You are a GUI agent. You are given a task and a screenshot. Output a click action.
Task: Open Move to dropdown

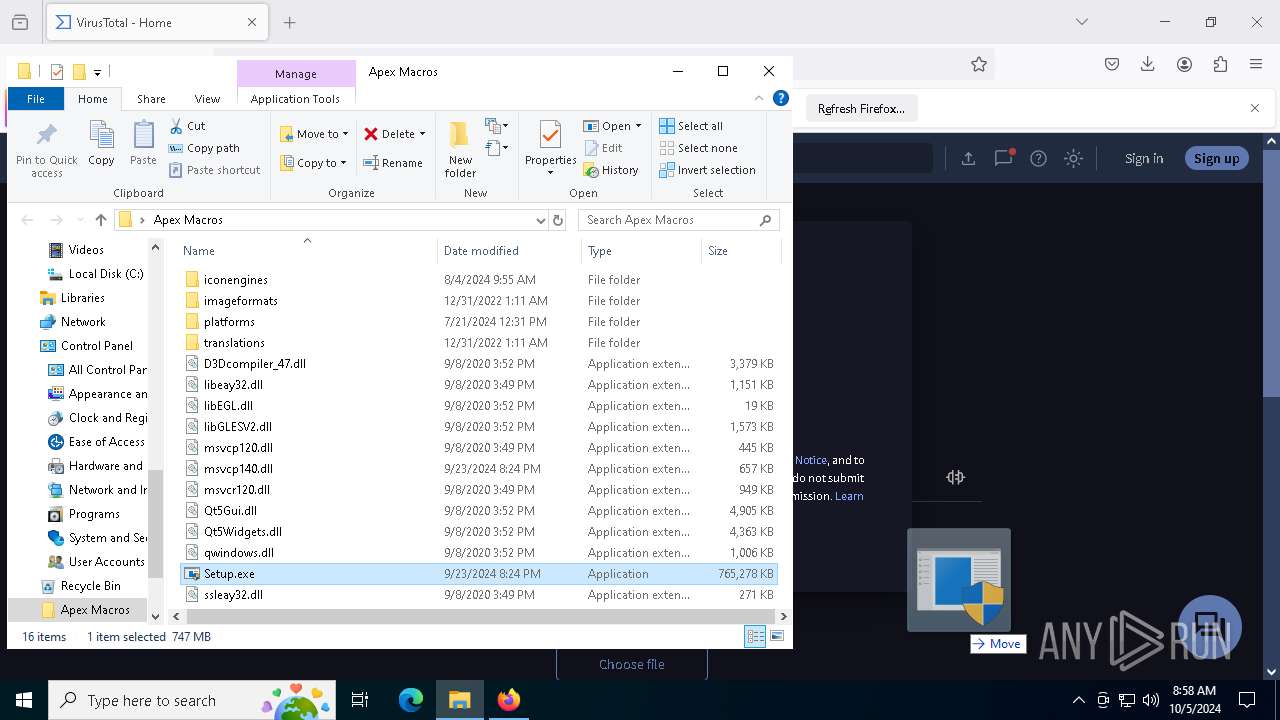coord(314,134)
